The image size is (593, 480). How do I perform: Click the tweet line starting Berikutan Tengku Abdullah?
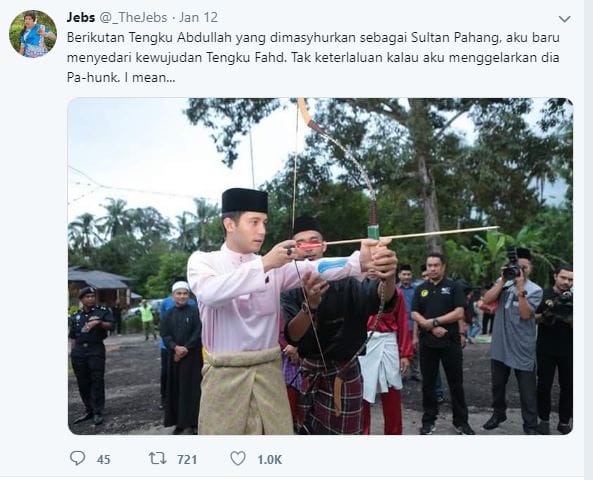pos(313,37)
